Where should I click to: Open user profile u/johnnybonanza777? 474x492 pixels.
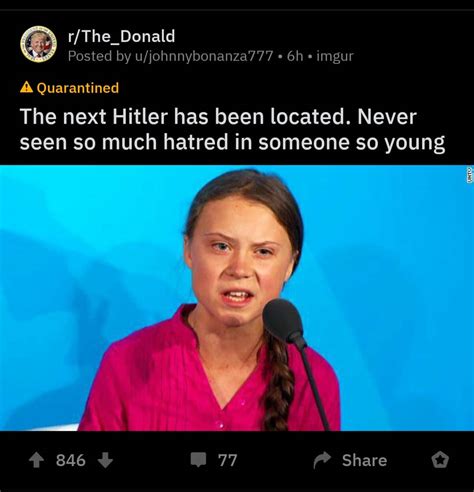tap(204, 56)
